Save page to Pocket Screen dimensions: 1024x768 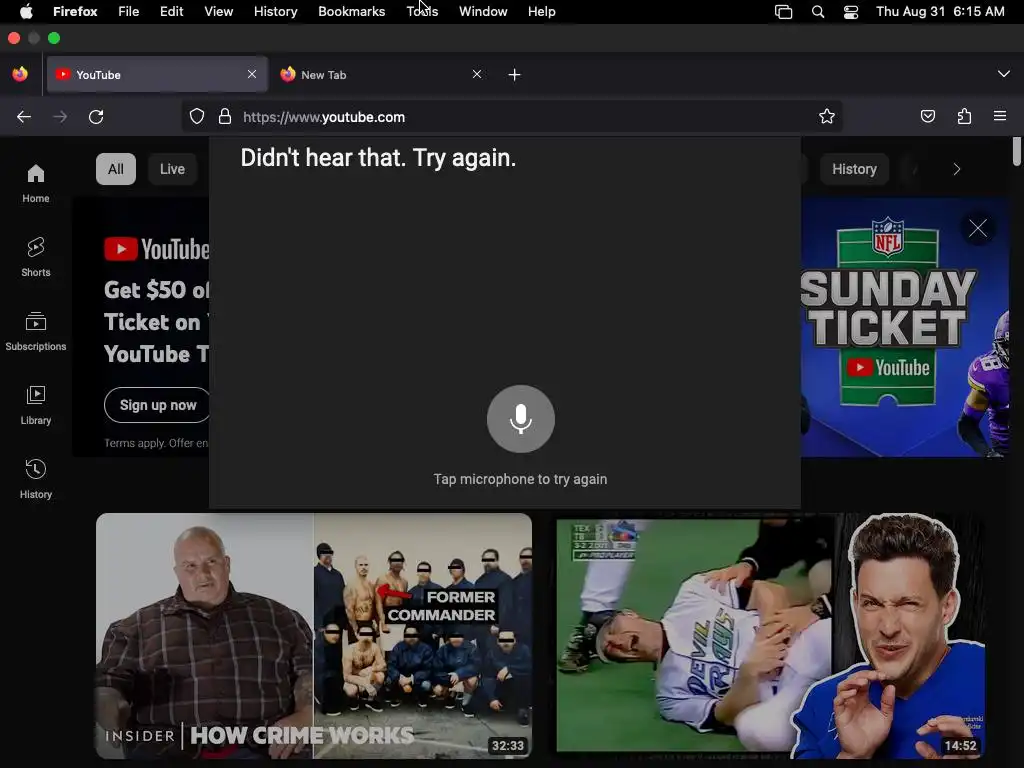click(927, 116)
